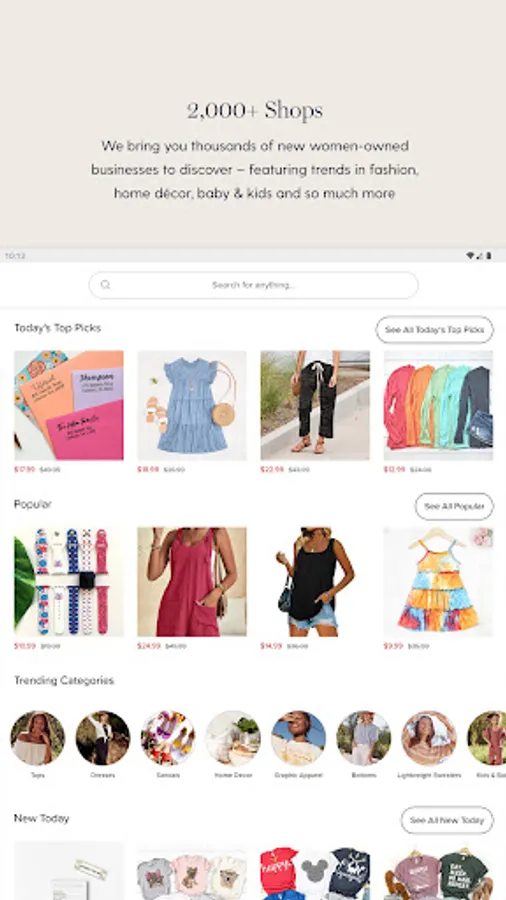
Task: Open the black tank top product
Action: tap(315, 581)
